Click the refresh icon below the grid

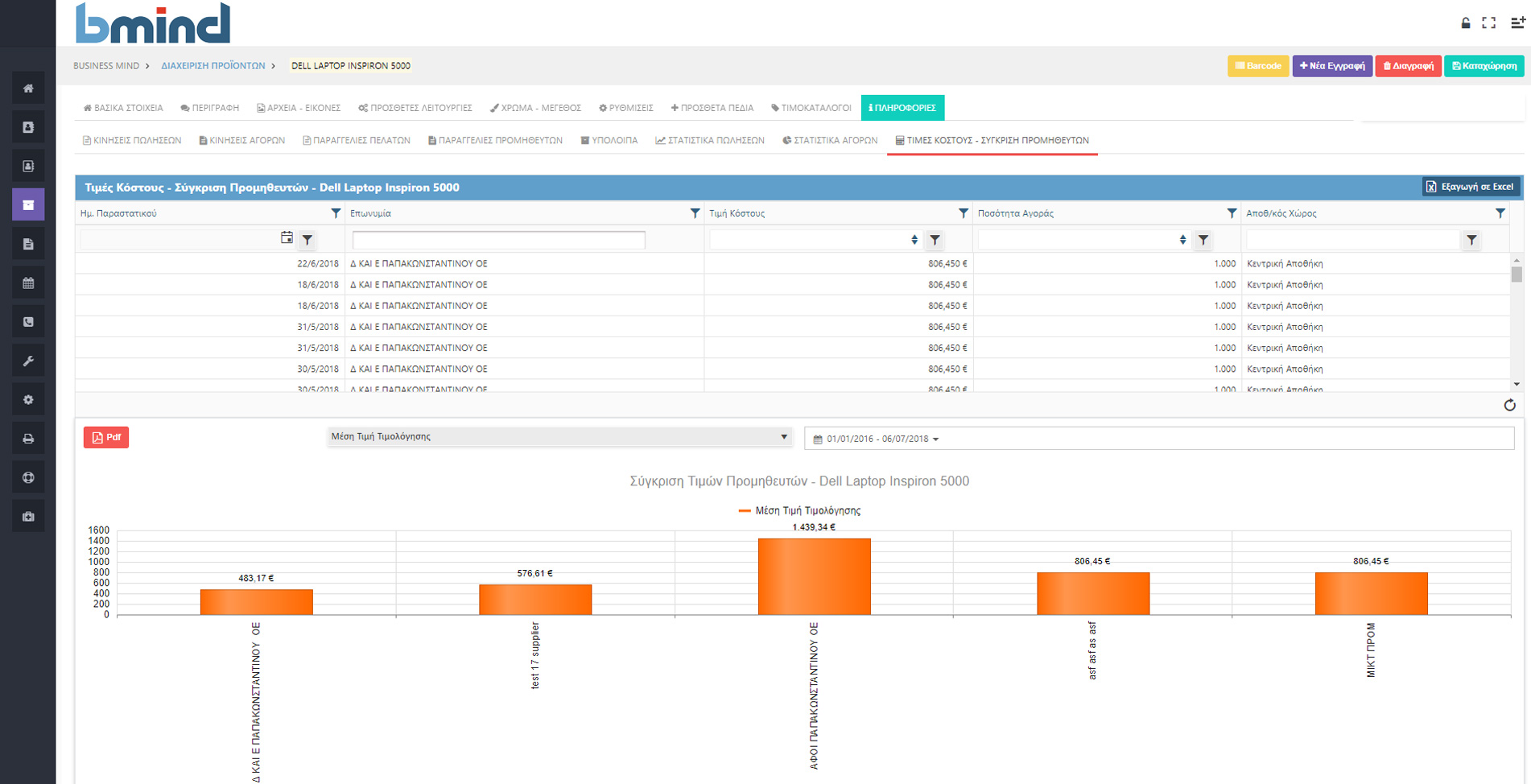(x=1509, y=405)
